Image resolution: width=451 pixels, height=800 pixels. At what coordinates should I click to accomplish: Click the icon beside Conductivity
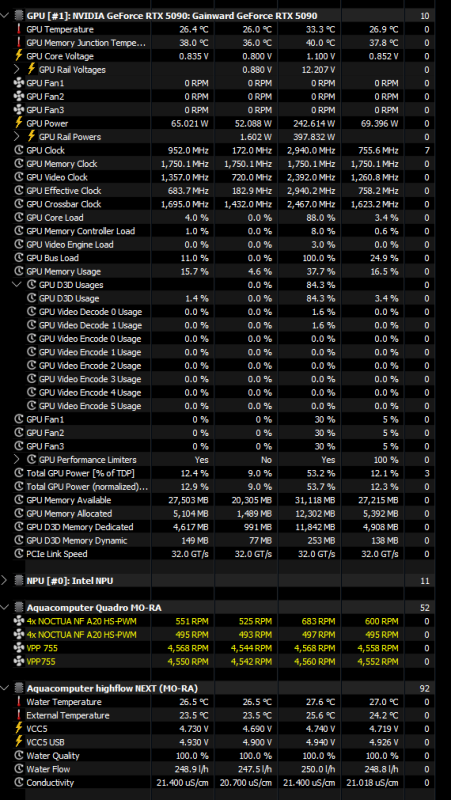pos(19,783)
